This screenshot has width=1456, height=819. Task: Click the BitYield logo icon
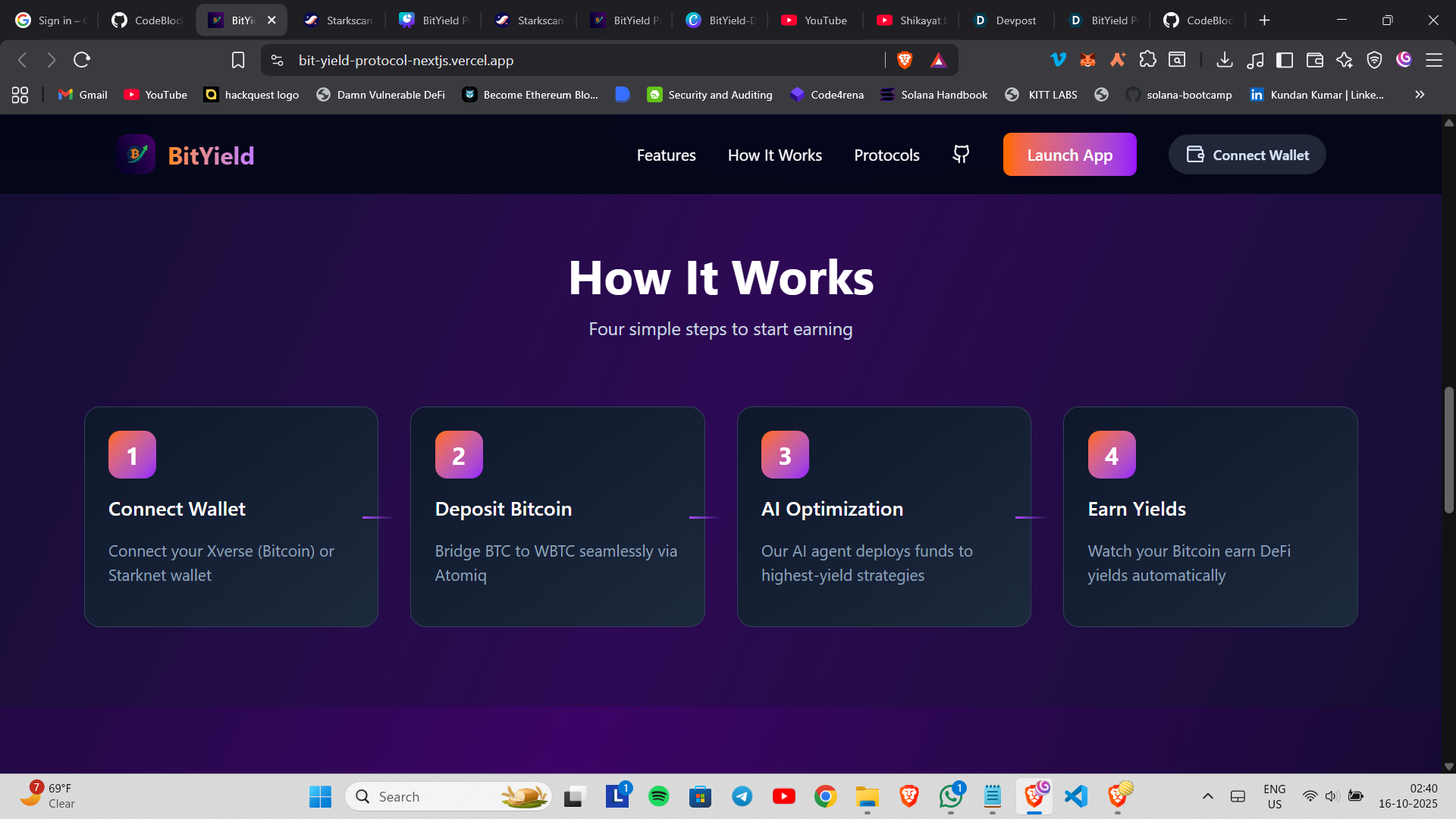click(136, 155)
